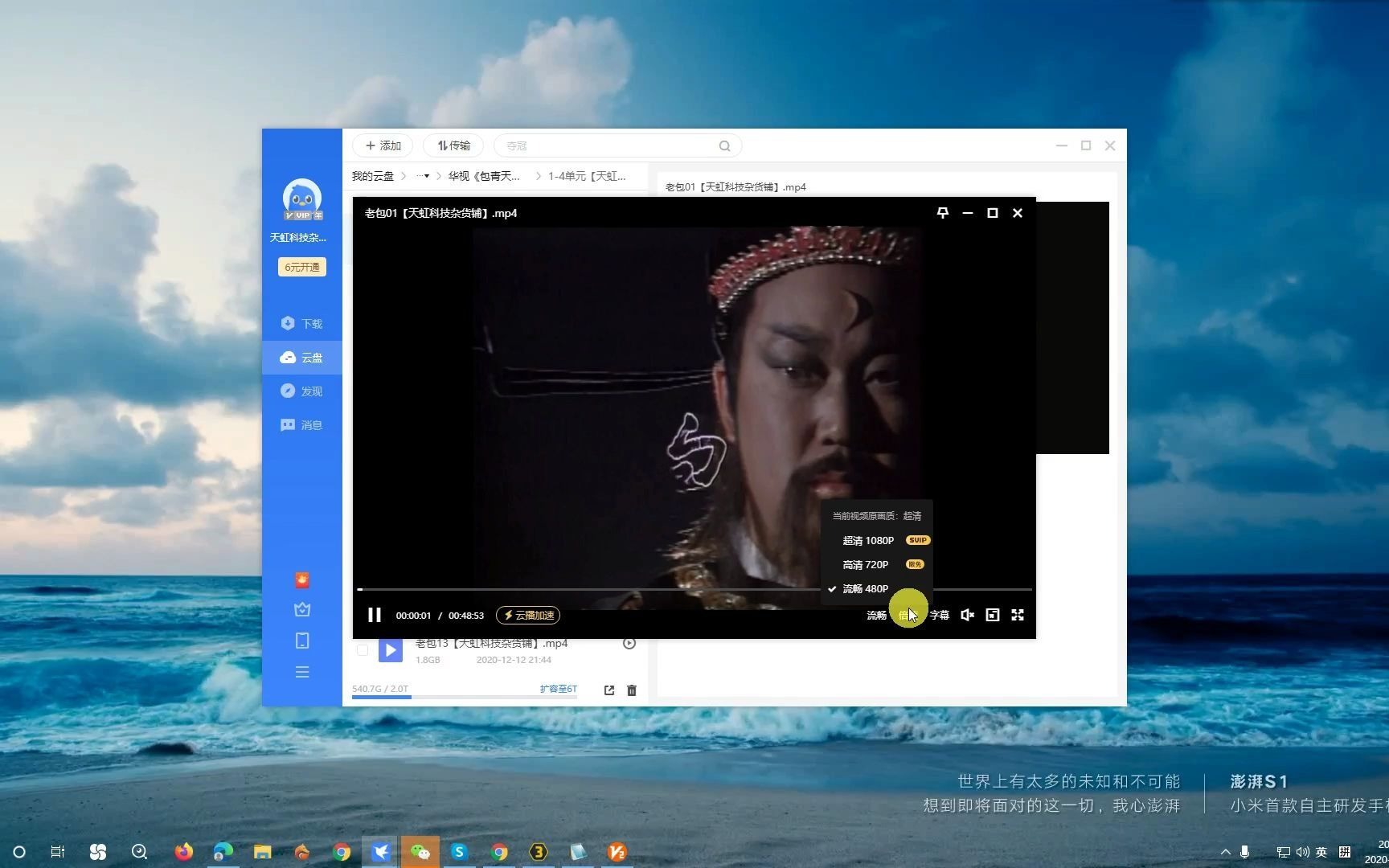Viewport: 1389px width, 868px height.
Task: Click the 老包01 file name in preview panel
Action: (735, 186)
